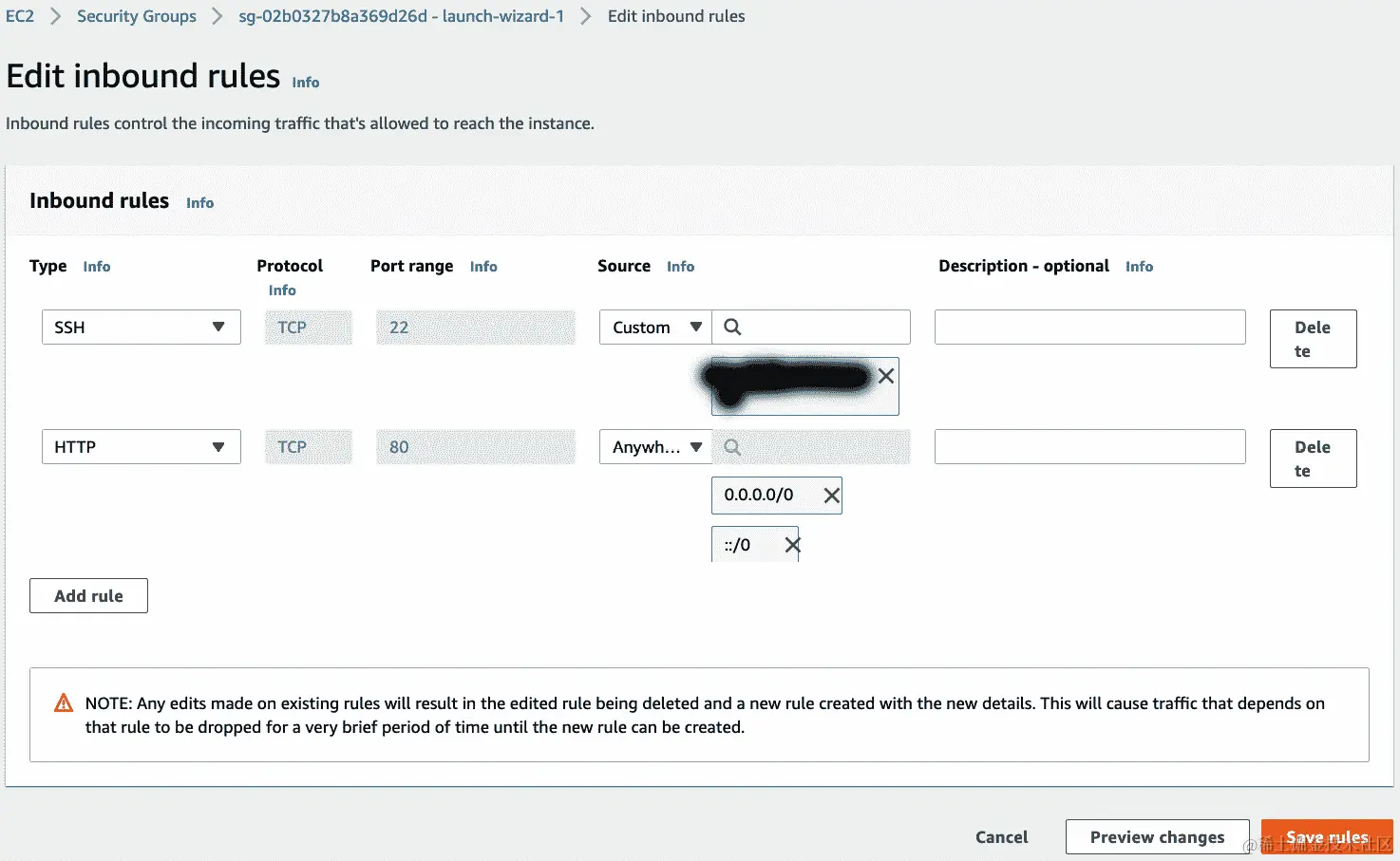1400x861 pixels.
Task: Go to Security Groups breadcrumb
Action: [x=137, y=16]
